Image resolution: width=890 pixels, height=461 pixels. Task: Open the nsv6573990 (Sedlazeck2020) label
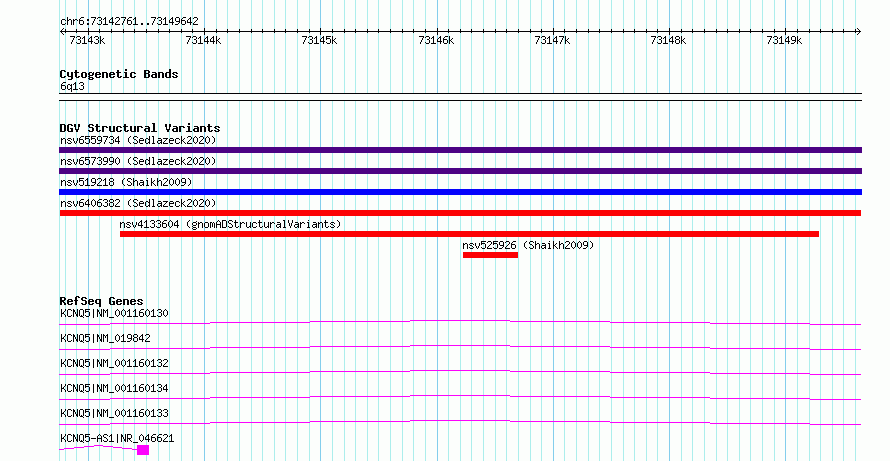(138, 161)
